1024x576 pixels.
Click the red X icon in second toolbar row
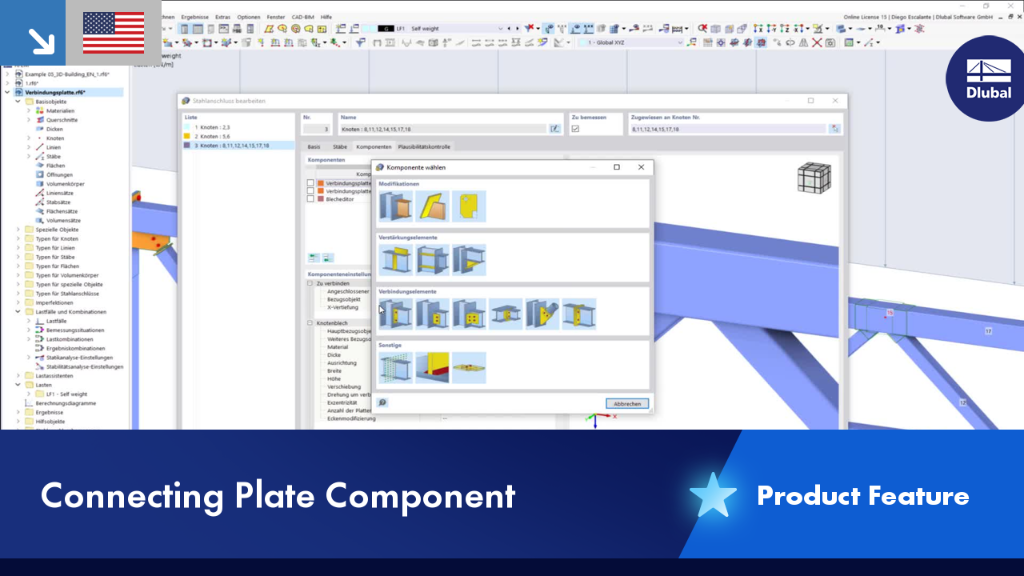(x=816, y=42)
